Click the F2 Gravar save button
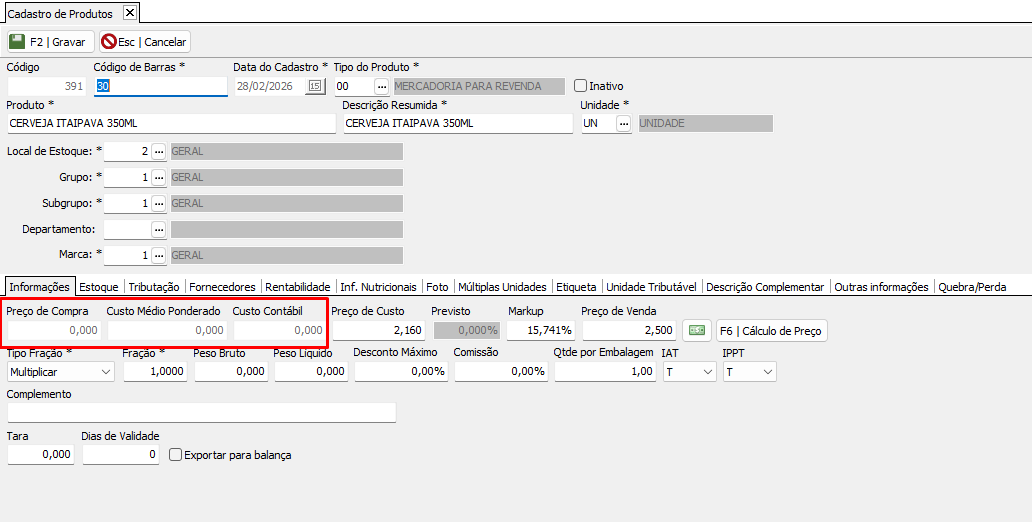This screenshot has height=522, width=1032. [48, 42]
